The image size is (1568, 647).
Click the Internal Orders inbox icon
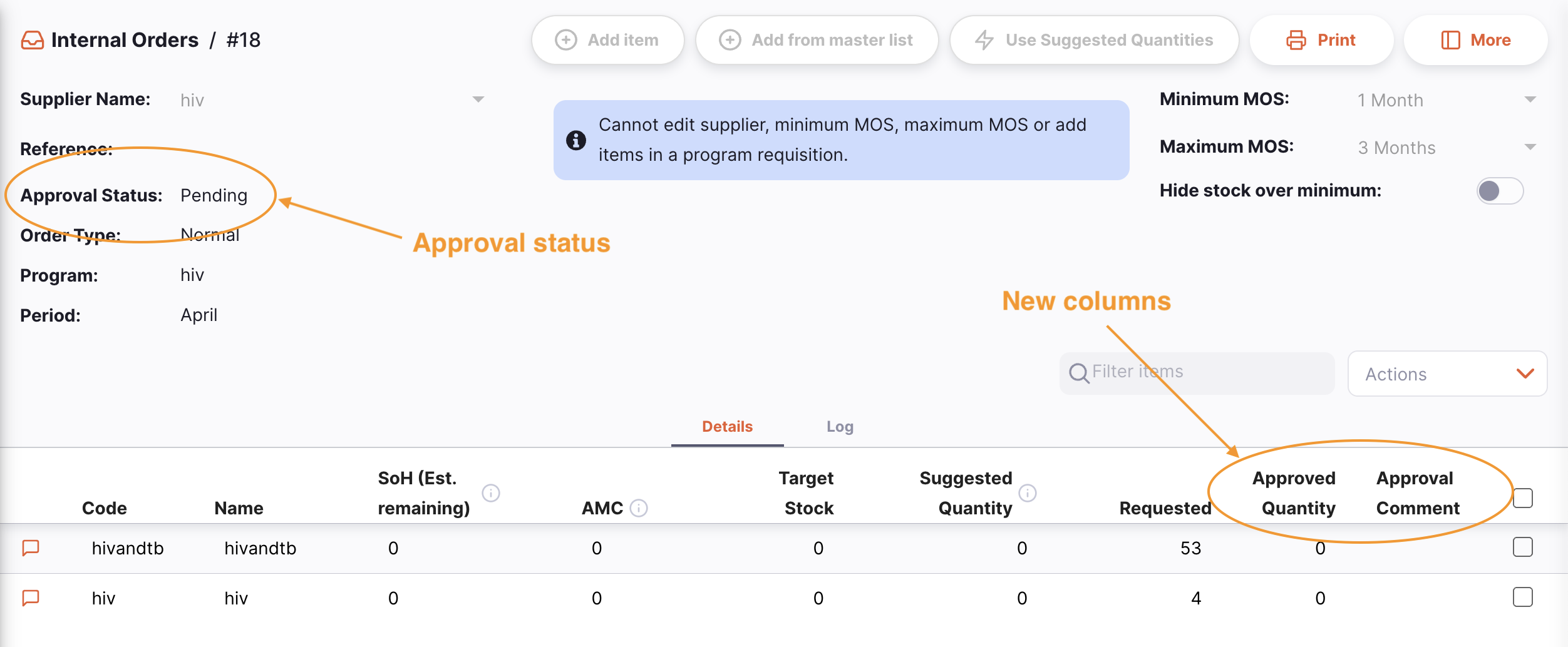point(33,41)
